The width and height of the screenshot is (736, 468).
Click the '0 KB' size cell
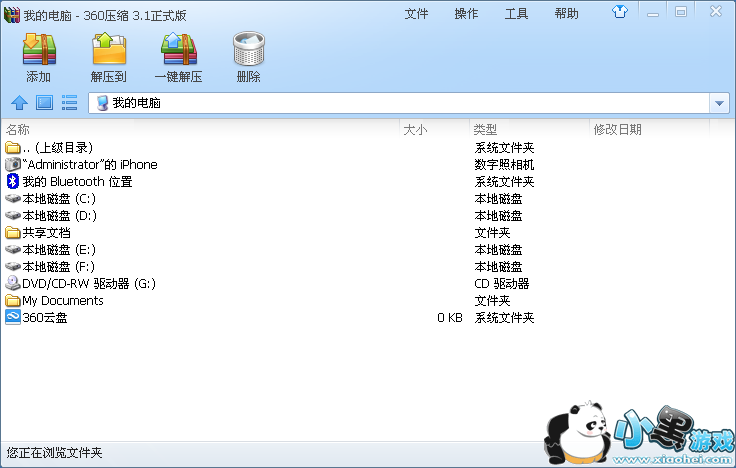click(450, 318)
